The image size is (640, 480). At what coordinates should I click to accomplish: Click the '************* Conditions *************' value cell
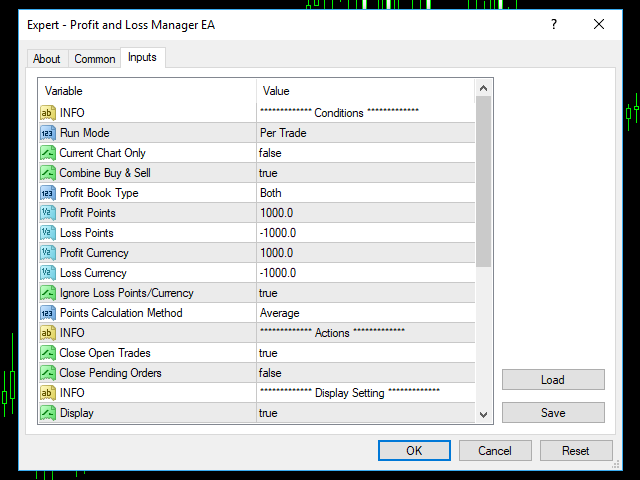366,113
